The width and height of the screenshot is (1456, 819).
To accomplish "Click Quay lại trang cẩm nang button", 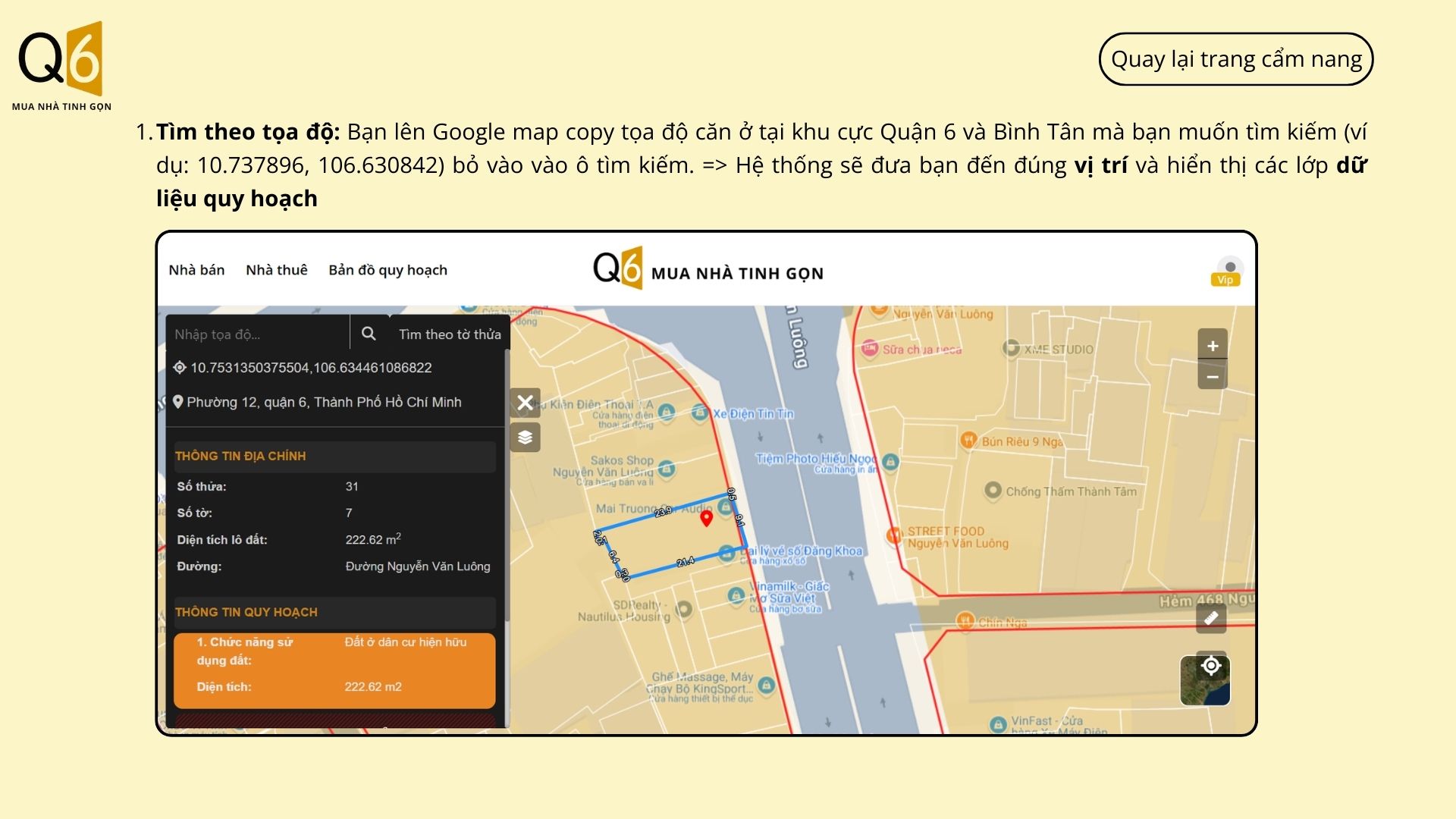I will [1236, 59].
